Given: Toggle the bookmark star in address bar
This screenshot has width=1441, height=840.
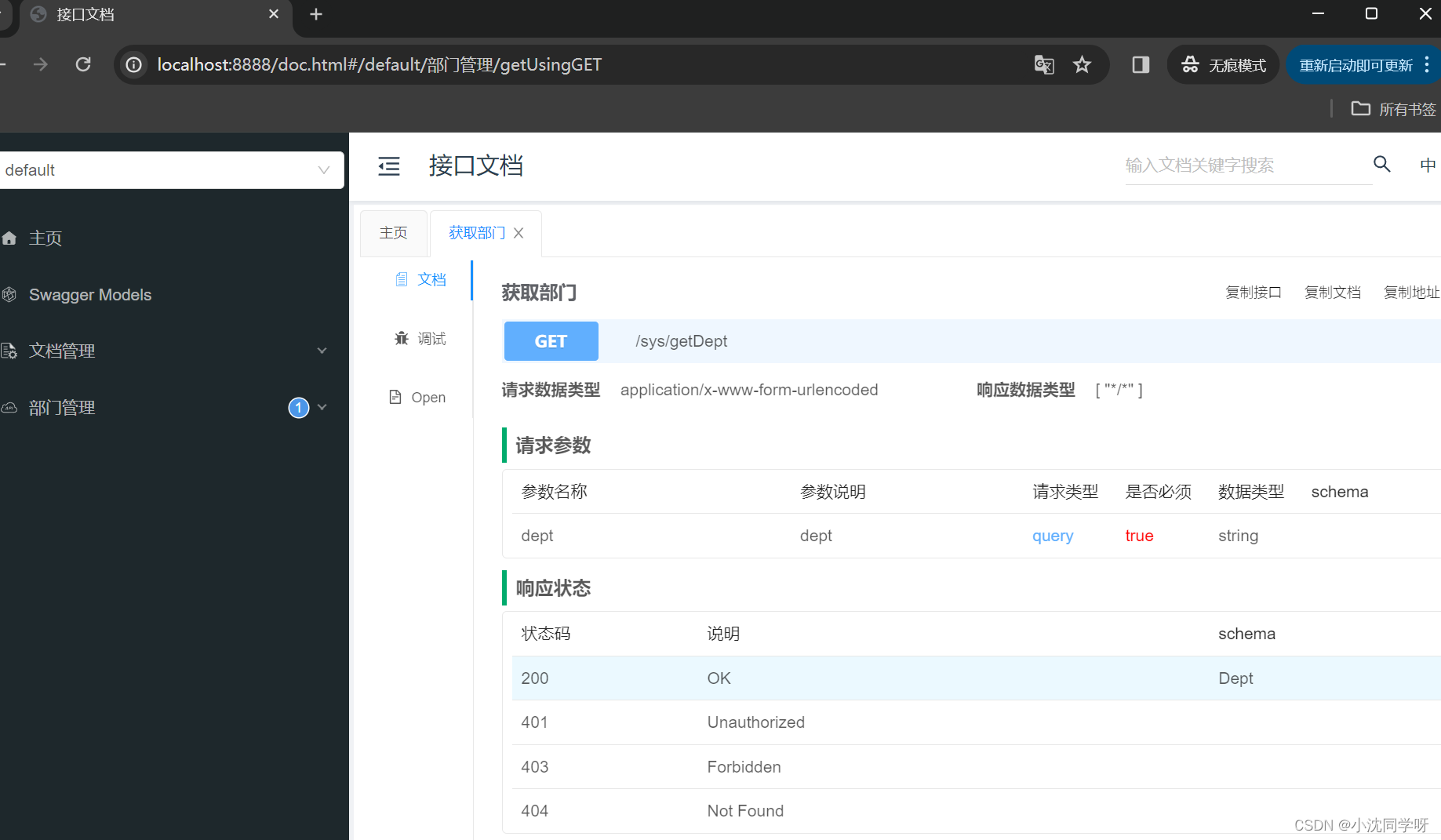Looking at the screenshot, I should click(1083, 65).
